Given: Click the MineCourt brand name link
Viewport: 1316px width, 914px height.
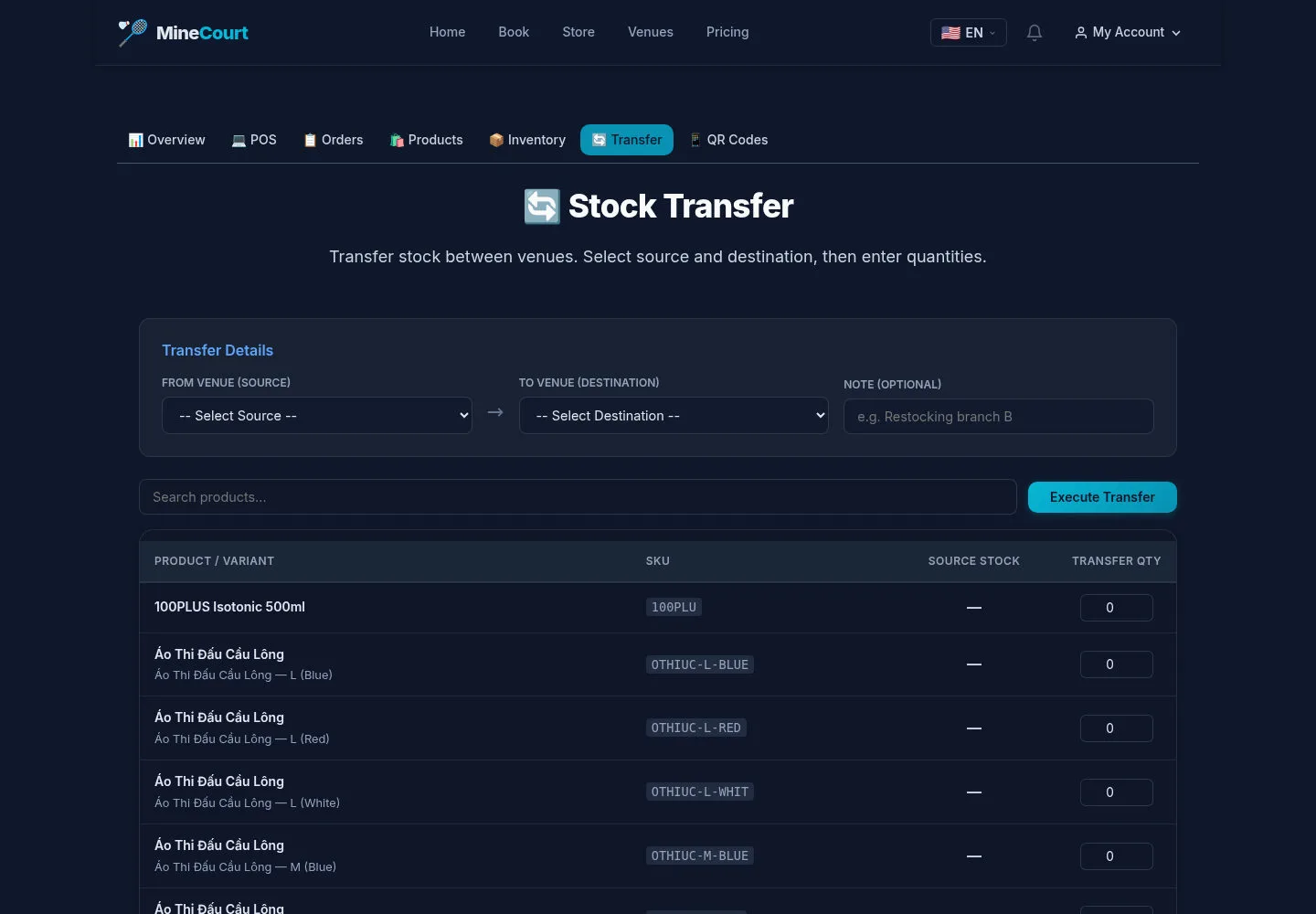Looking at the screenshot, I should 202,33.
